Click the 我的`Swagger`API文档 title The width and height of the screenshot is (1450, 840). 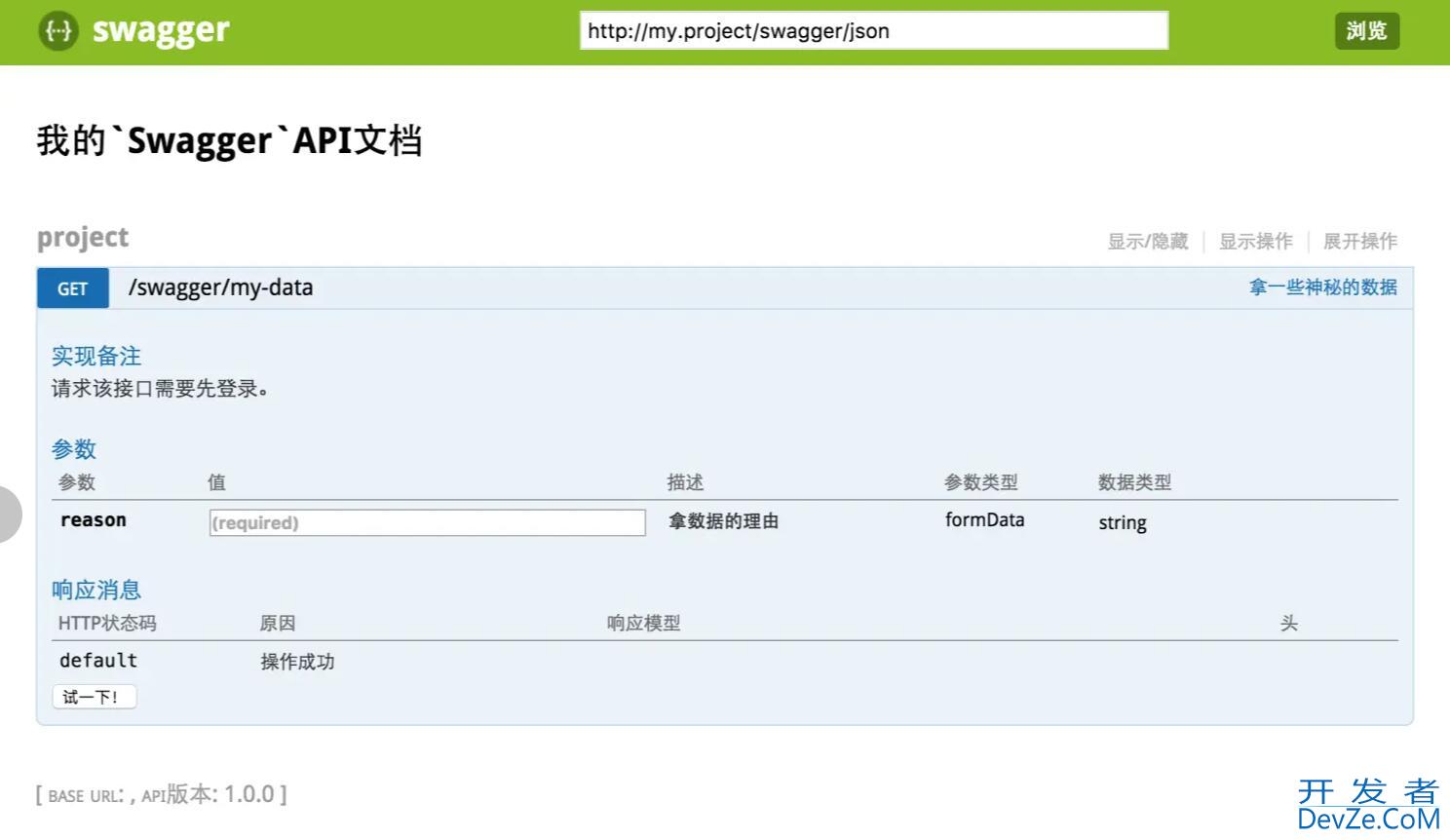(x=229, y=140)
